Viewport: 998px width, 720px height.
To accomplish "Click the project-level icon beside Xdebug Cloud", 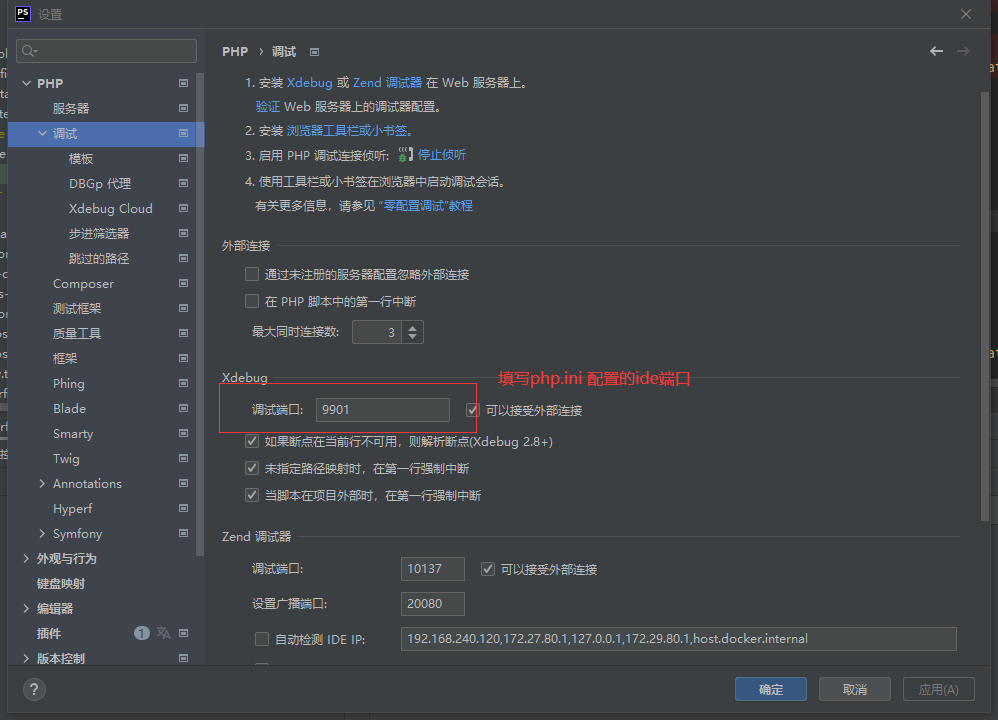I will pyautogui.click(x=183, y=208).
